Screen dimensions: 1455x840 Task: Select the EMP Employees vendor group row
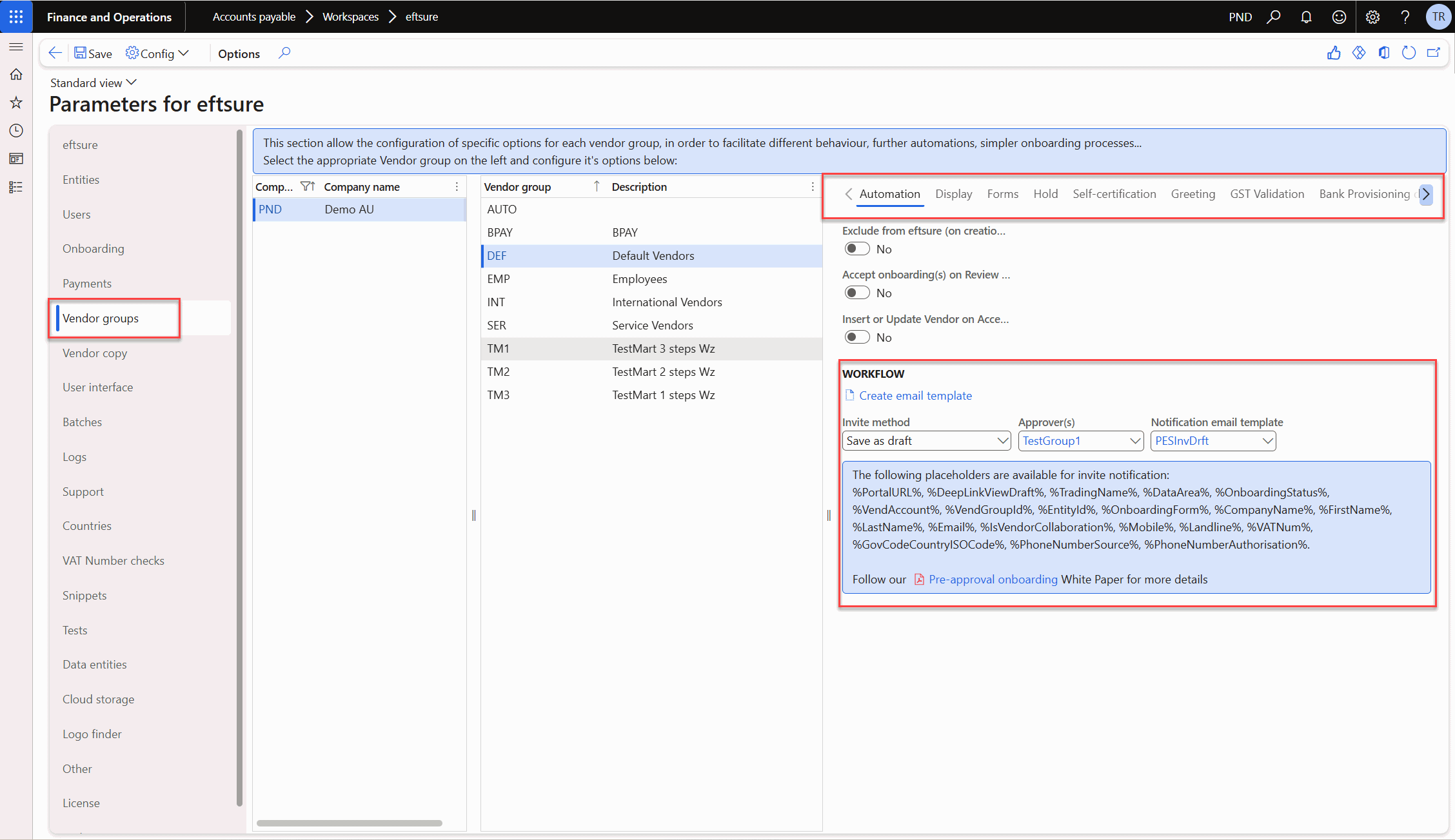pyautogui.click(x=651, y=278)
